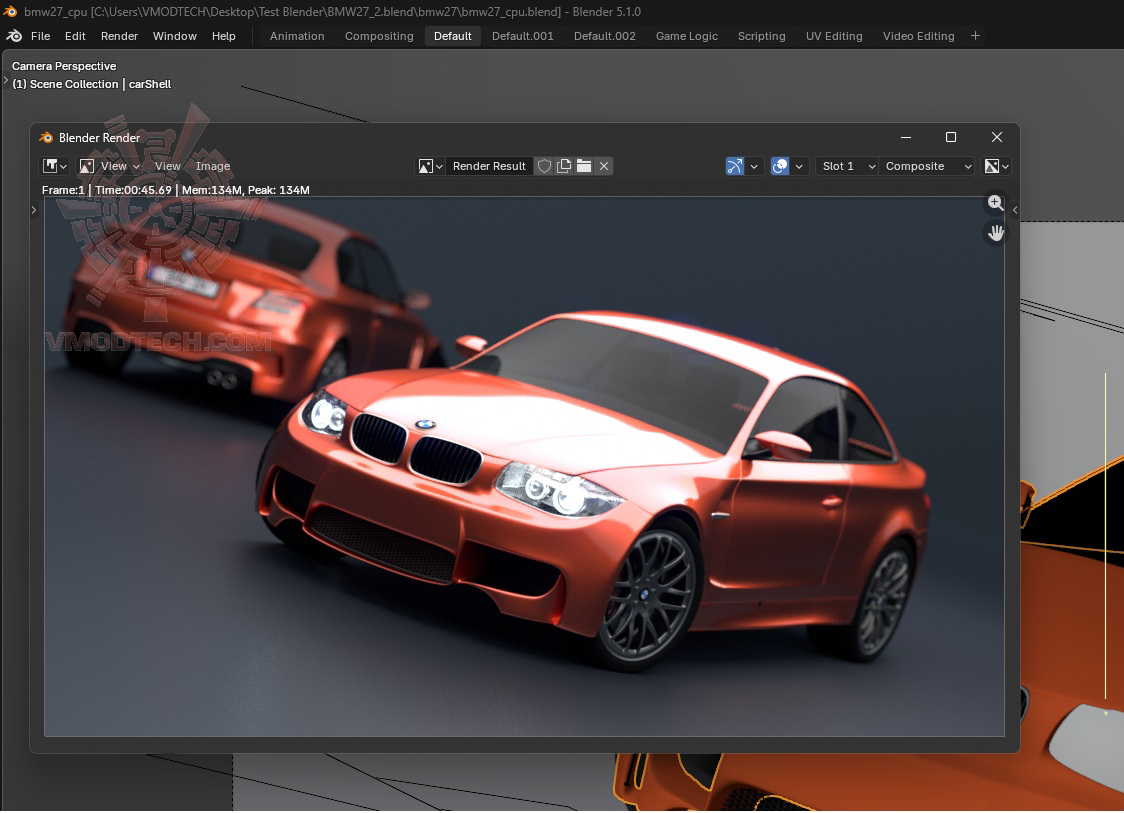Browse linked images dropdown icon
This screenshot has width=1124, height=813.
point(430,166)
